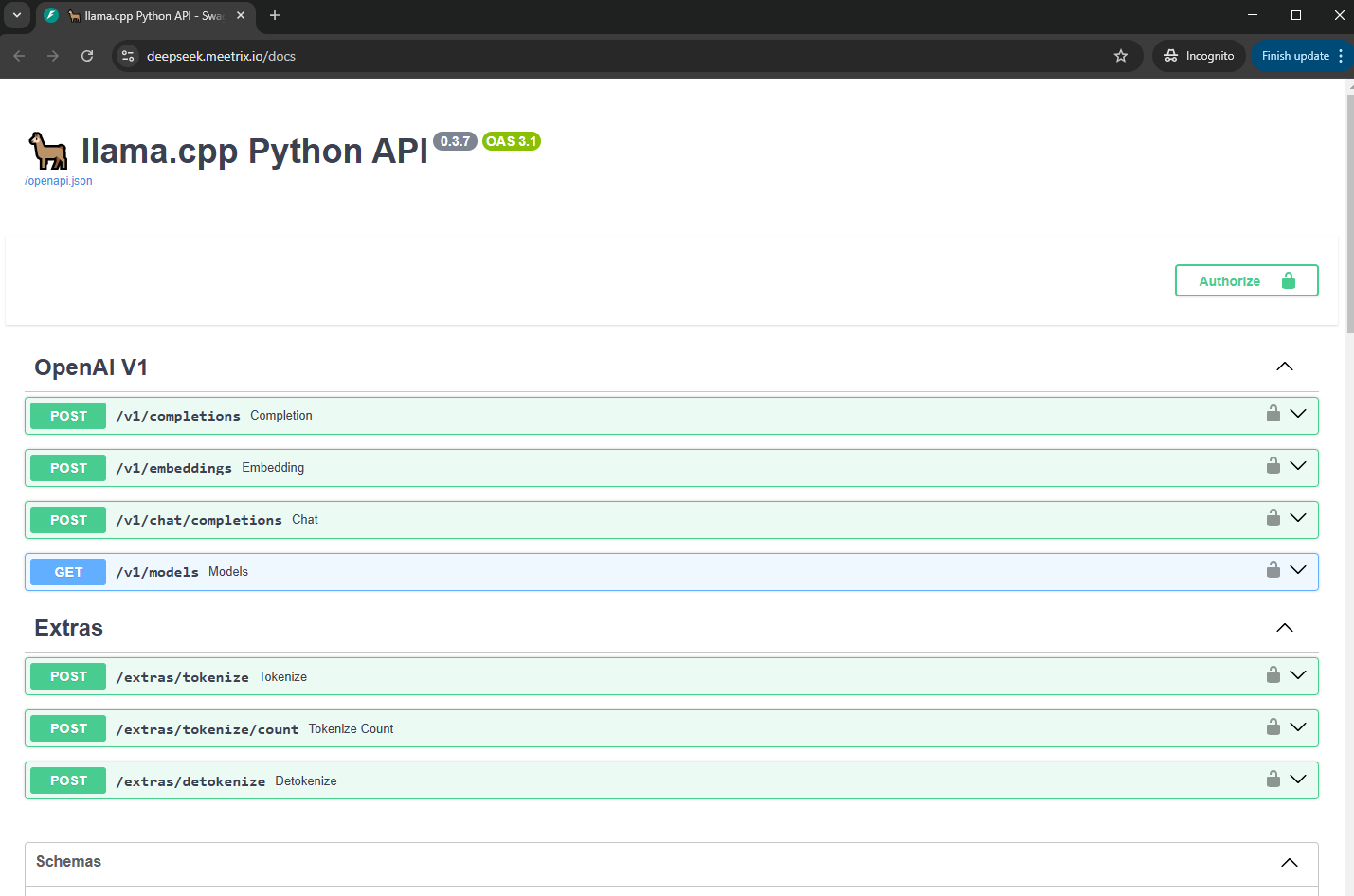Image resolution: width=1354 pixels, height=896 pixels.
Task: Click the lock icon on /v1/models row
Action: (1273, 569)
